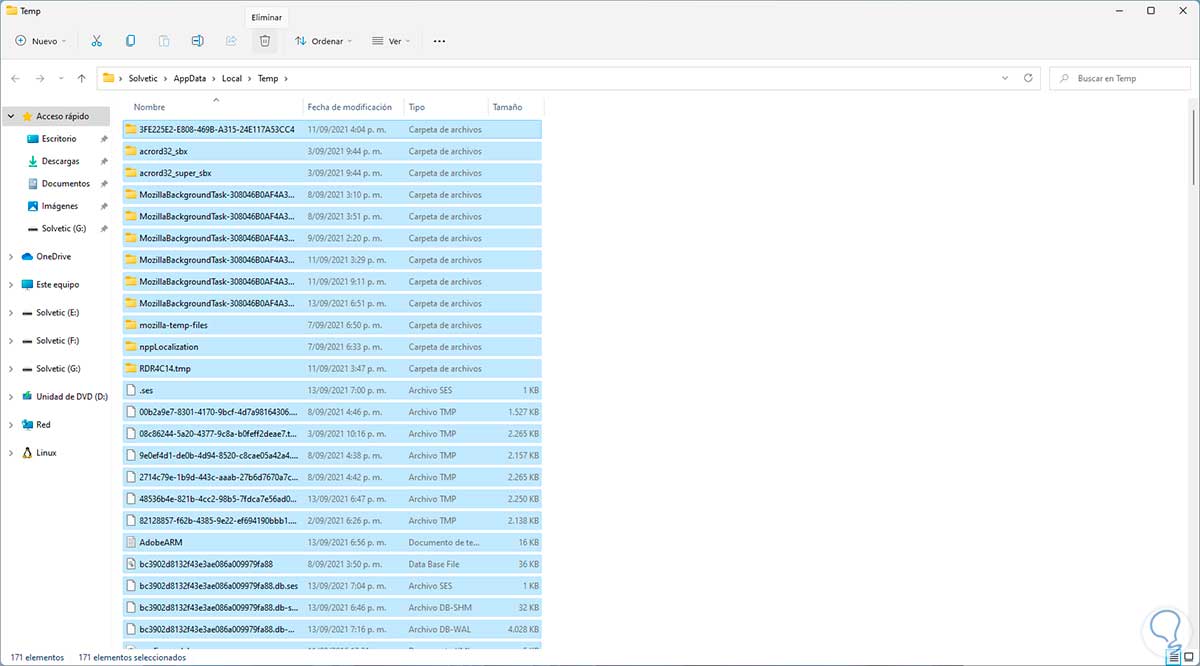Select Solvetic (G:) pinned in quick access
Viewport: 1200px width, 666px height.
[x=62, y=228]
